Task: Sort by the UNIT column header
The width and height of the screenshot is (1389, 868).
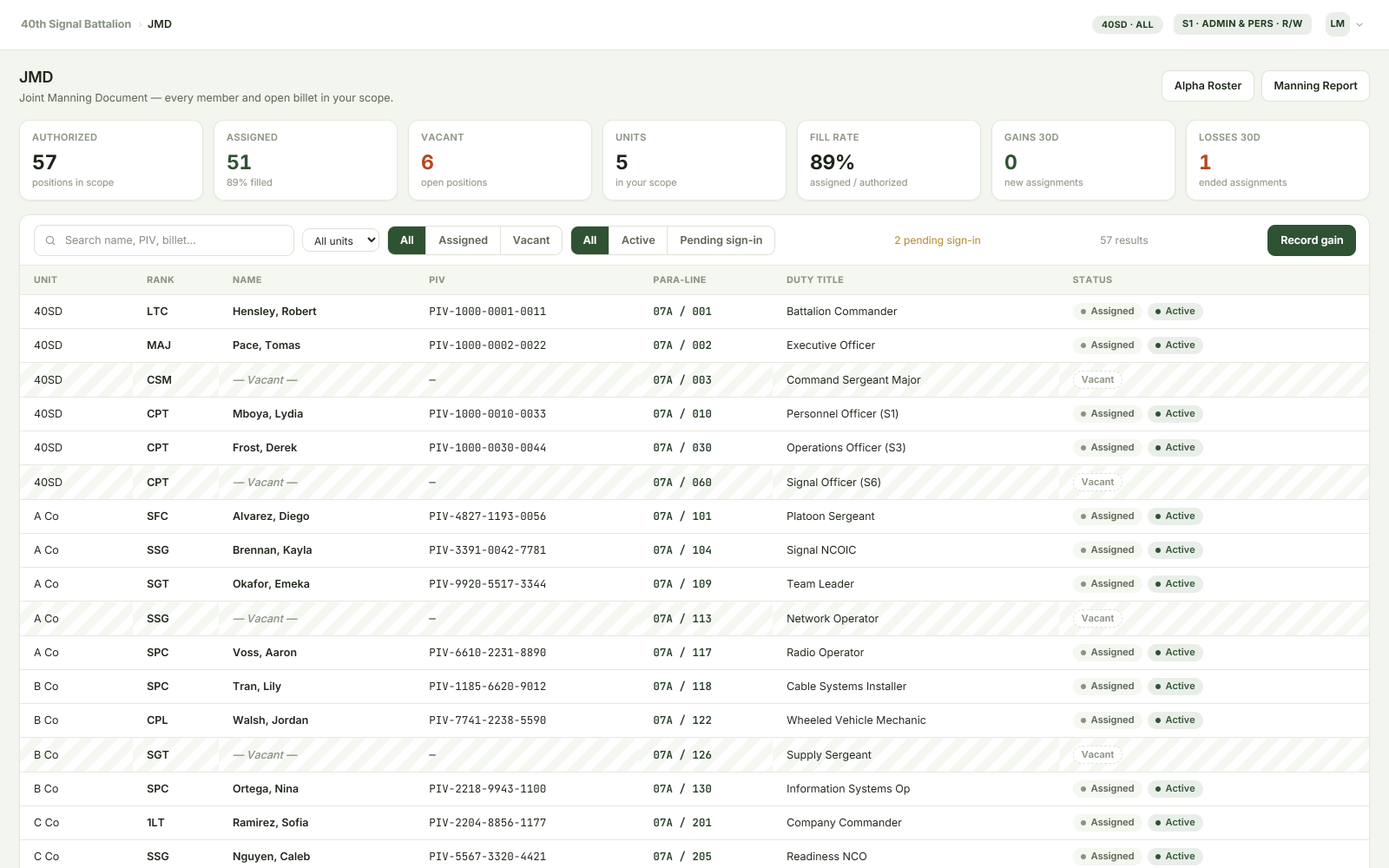Action: (46, 280)
